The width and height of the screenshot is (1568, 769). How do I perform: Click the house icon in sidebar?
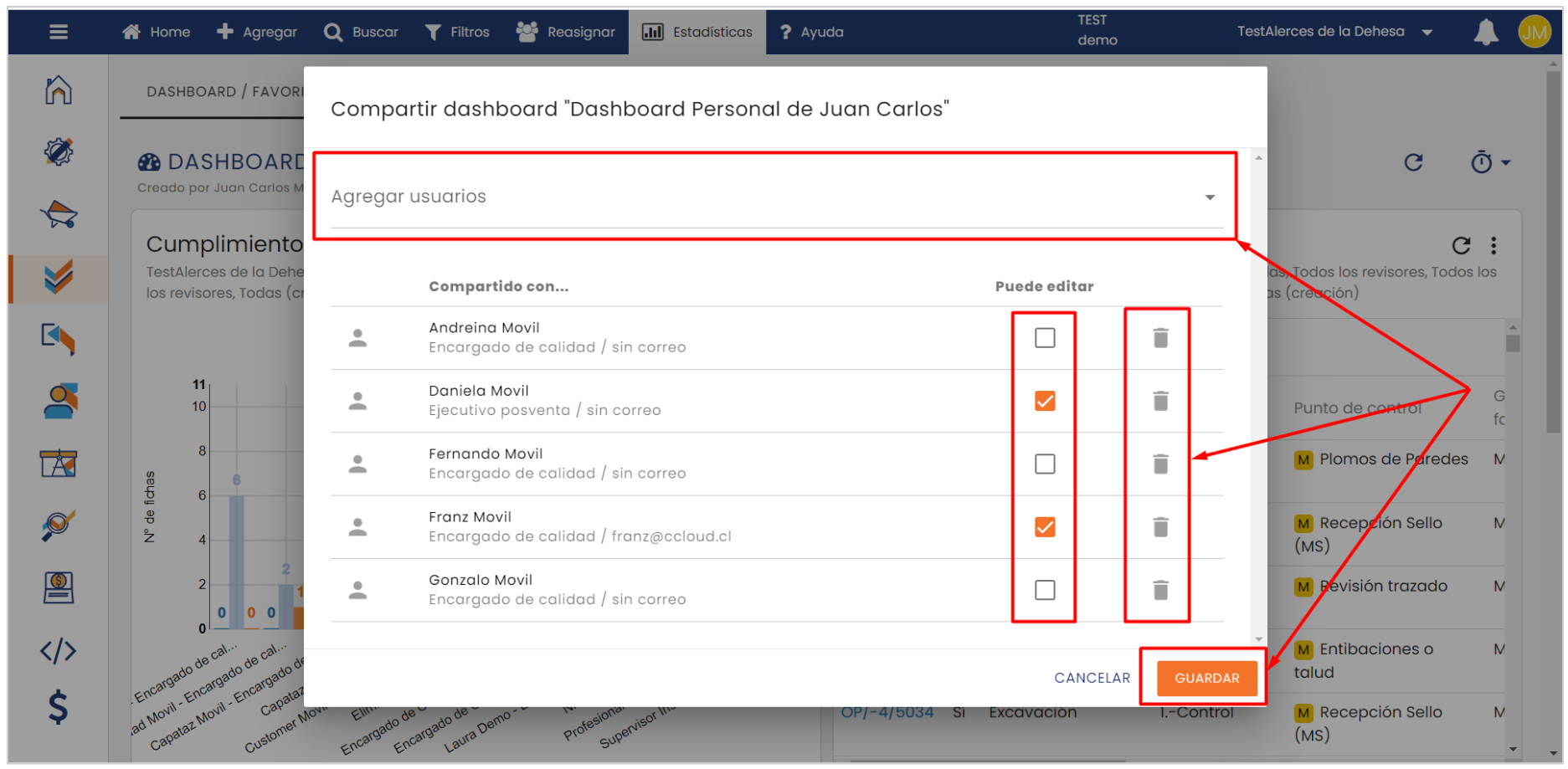59,90
